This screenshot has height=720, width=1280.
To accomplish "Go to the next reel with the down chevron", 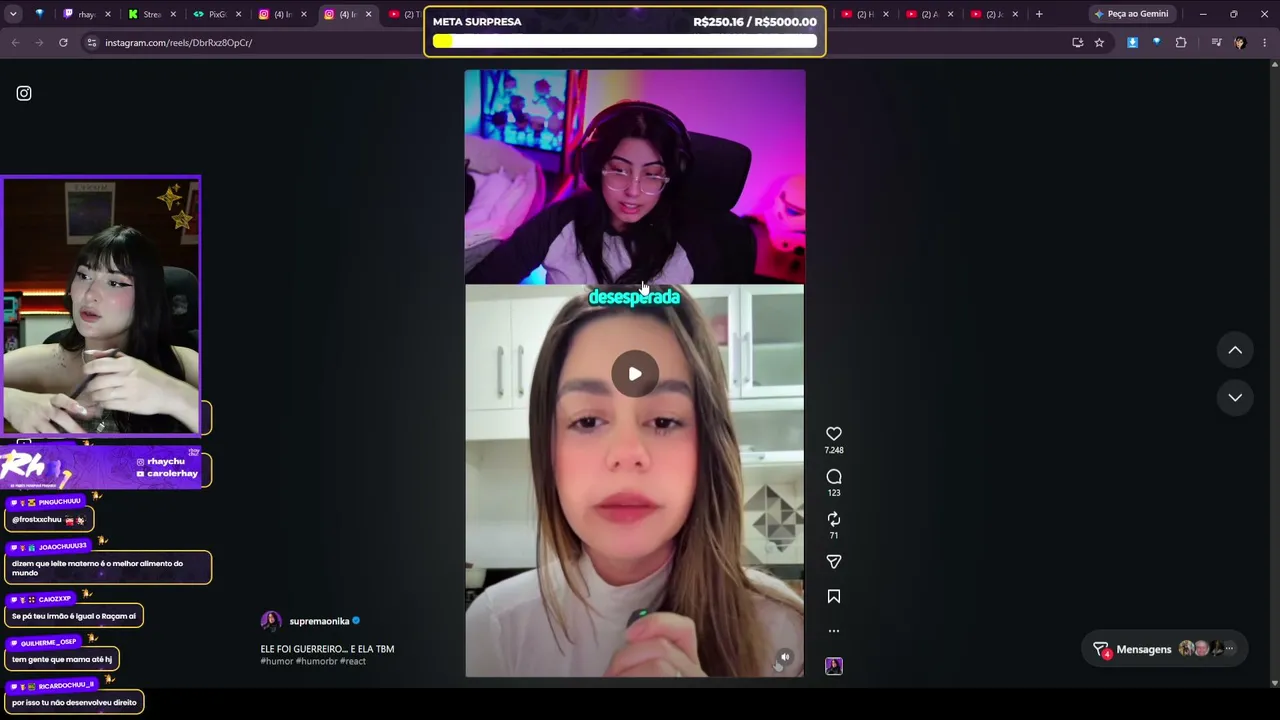I will pos(1235,397).
